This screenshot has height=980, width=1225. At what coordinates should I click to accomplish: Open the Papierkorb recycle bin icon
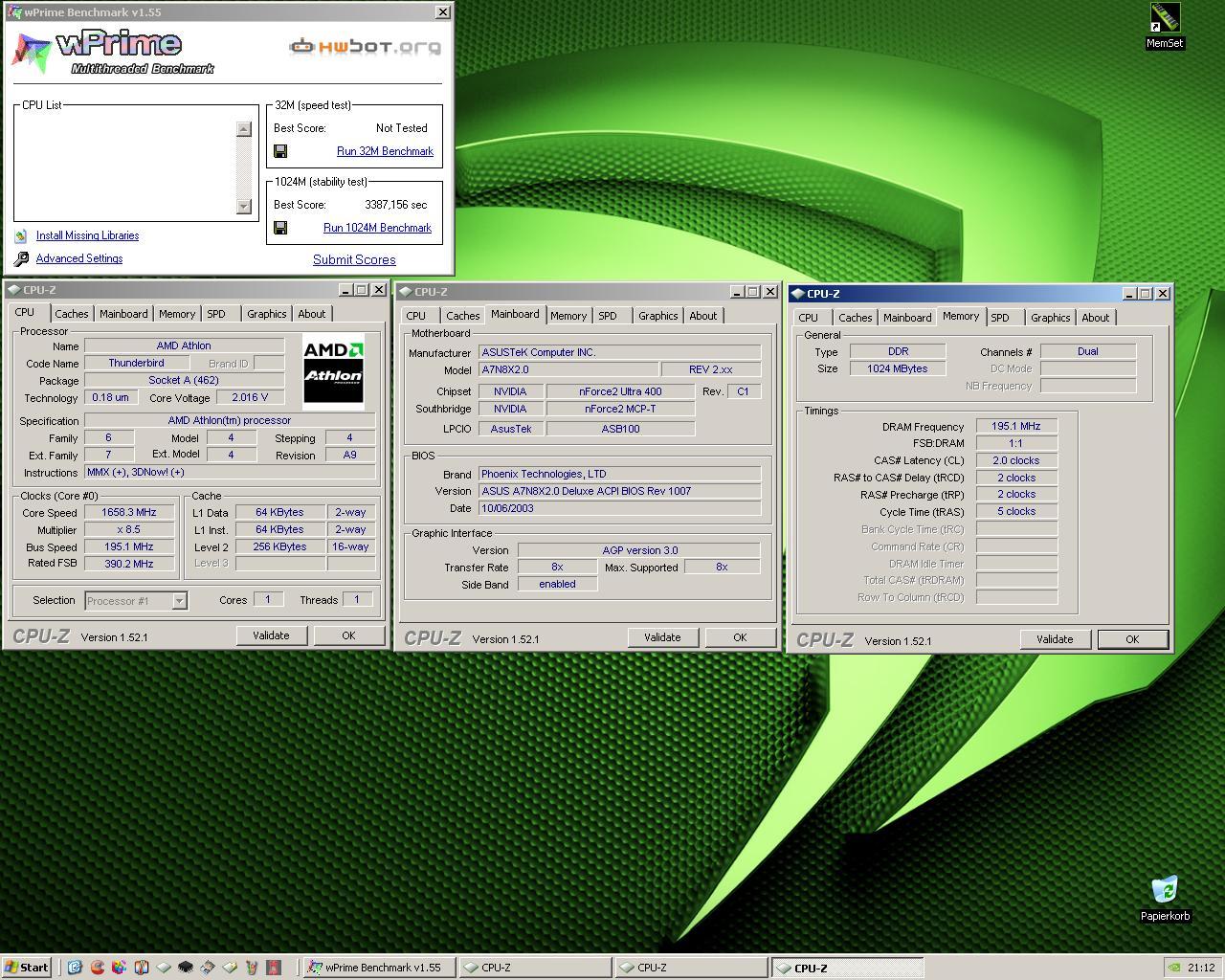click(1165, 899)
